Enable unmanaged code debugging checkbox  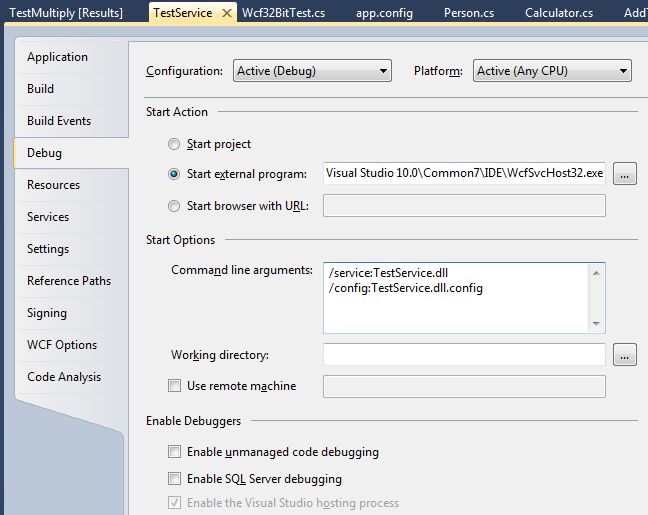pos(174,451)
